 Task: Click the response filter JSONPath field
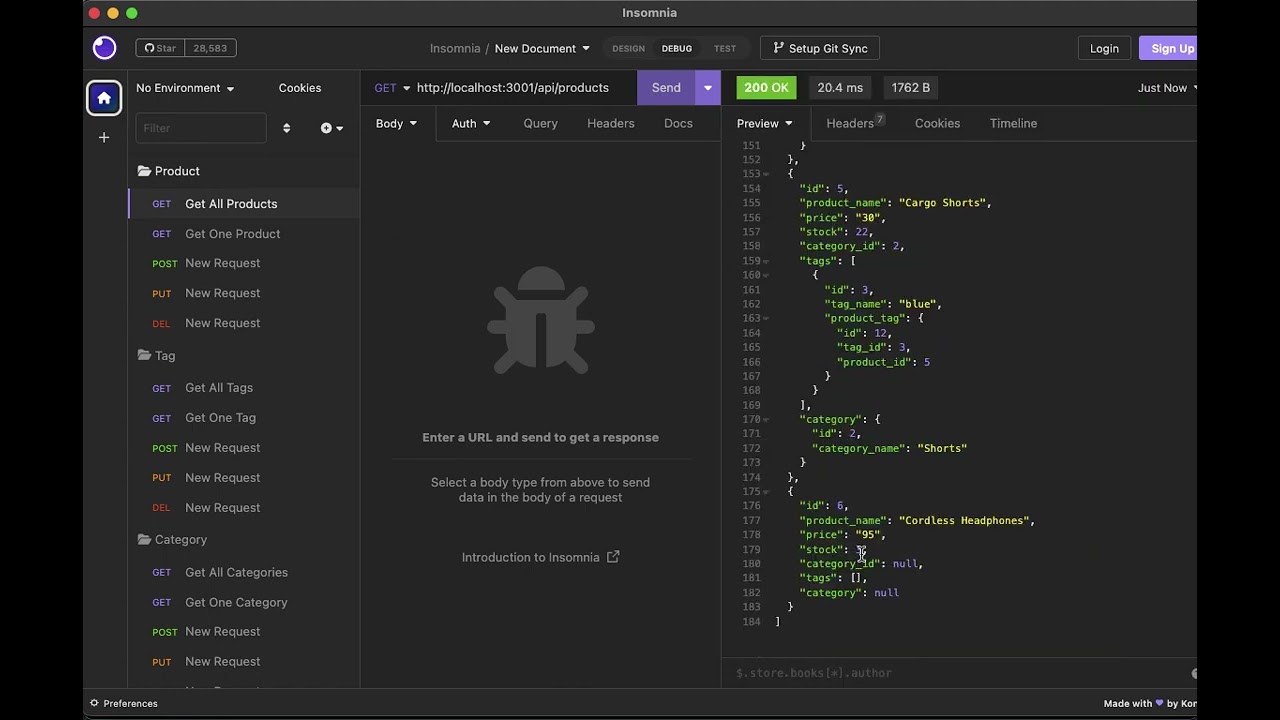pyautogui.click(x=960, y=673)
